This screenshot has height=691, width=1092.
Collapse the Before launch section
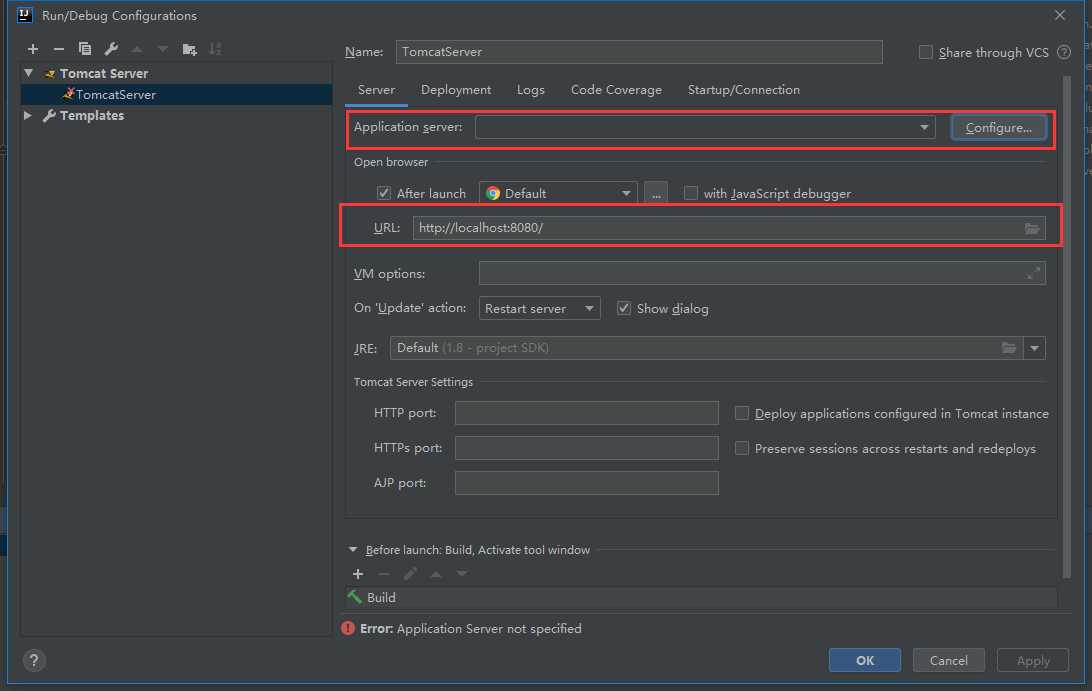[x=353, y=550]
